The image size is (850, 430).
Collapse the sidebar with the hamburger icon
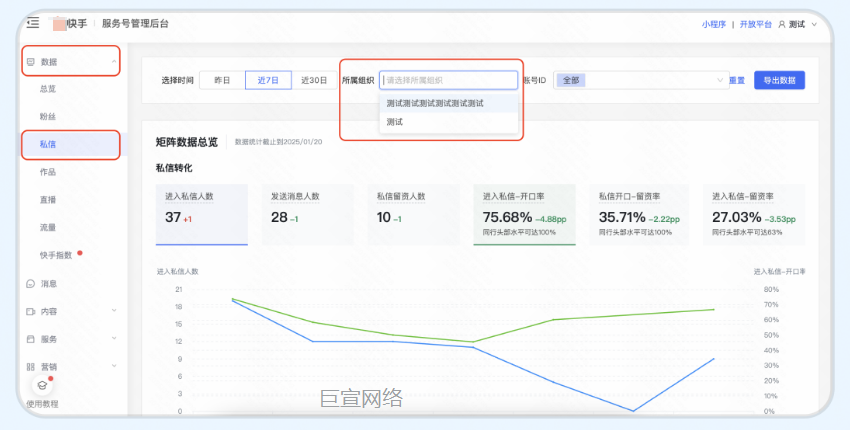[32, 23]
